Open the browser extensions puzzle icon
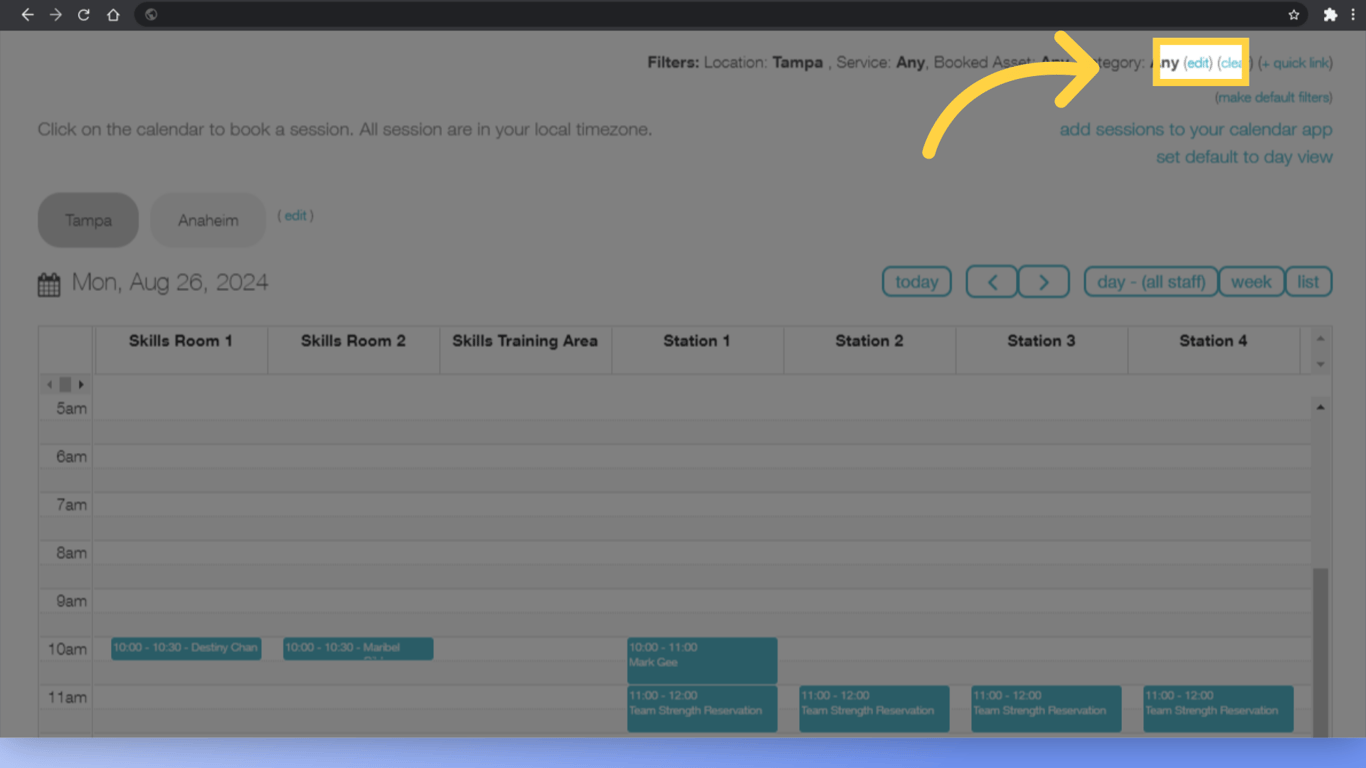This screenshot has height=768, width=1366. click(1330, 14)
